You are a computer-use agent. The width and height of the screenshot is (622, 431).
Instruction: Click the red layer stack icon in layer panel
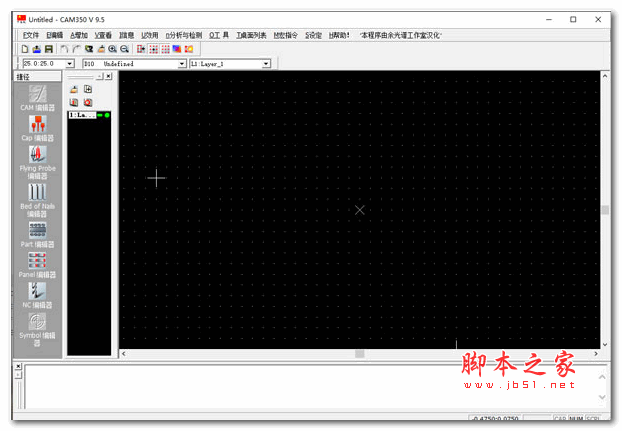click(74, 102)
